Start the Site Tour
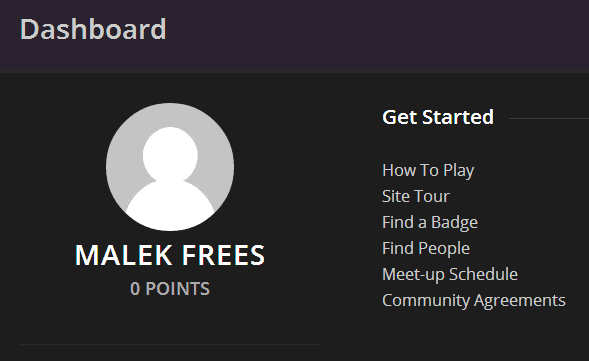The width and height of the screenshot is (589, 361). (415, 196)
